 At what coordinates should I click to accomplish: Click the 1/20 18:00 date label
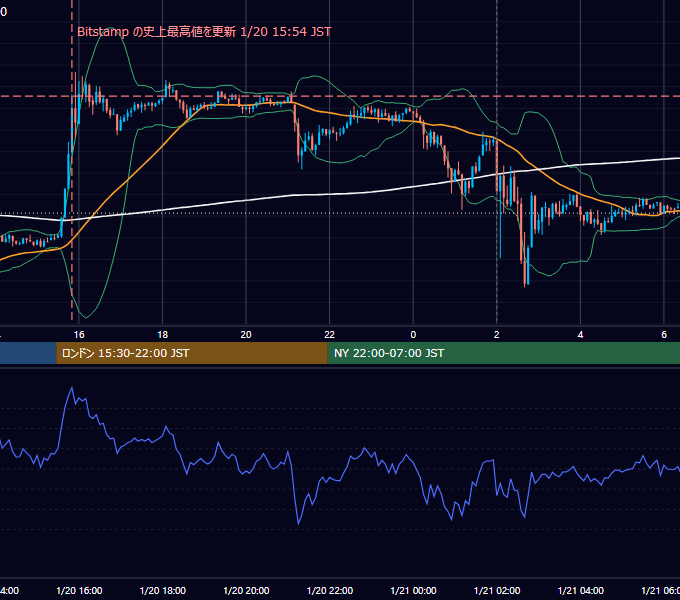click(x=163, y=590)
